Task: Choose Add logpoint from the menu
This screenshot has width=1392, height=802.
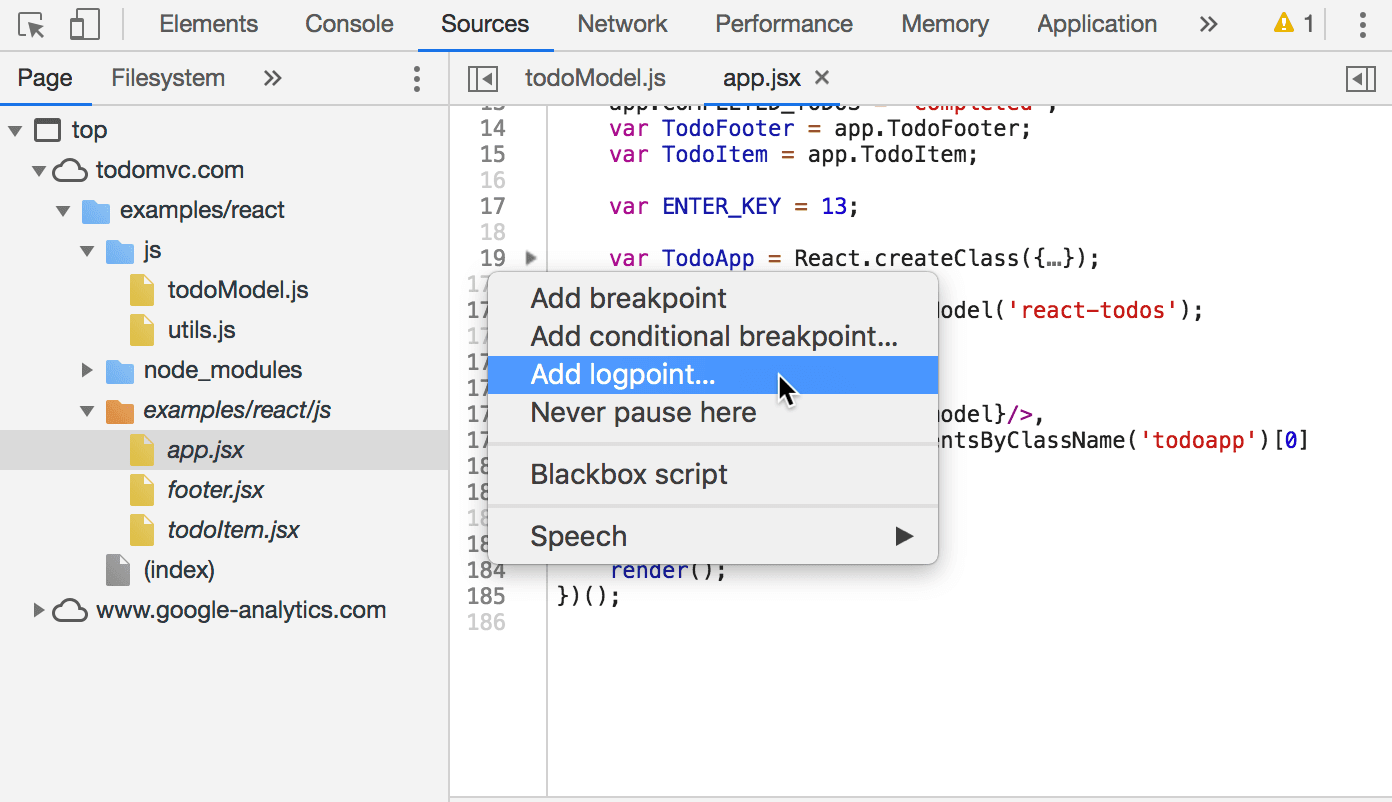Action: (x=622, y=374)
